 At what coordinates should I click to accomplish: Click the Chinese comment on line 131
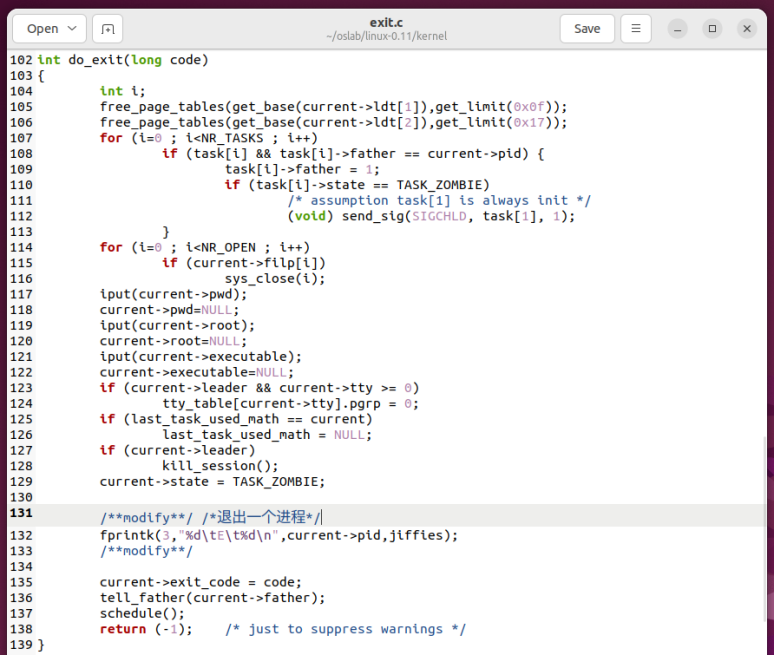point(262,518)
